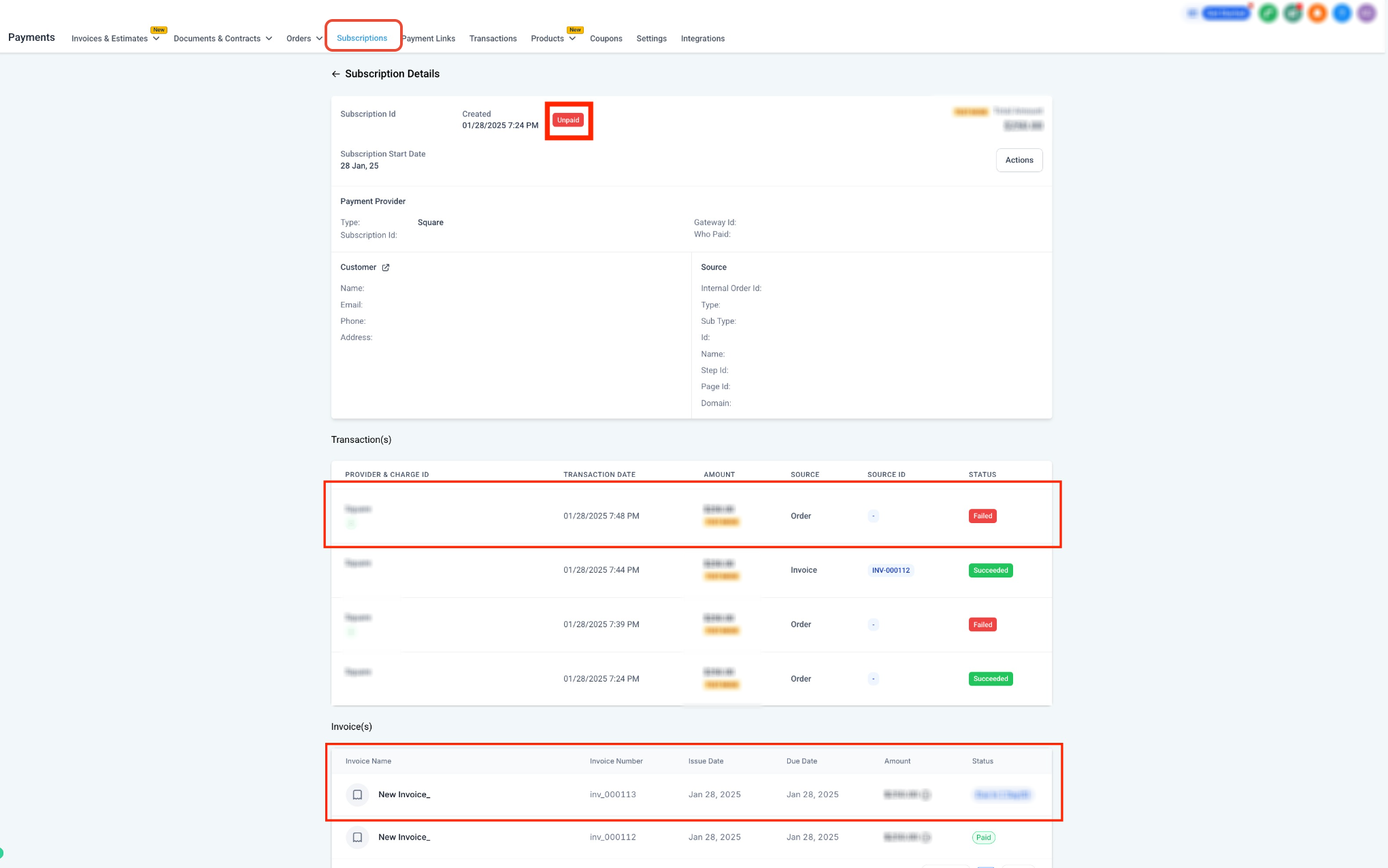This screenshot has width=1388, height=868.
Task: Open the Payment Links tab
Action: tap(429, 39)
